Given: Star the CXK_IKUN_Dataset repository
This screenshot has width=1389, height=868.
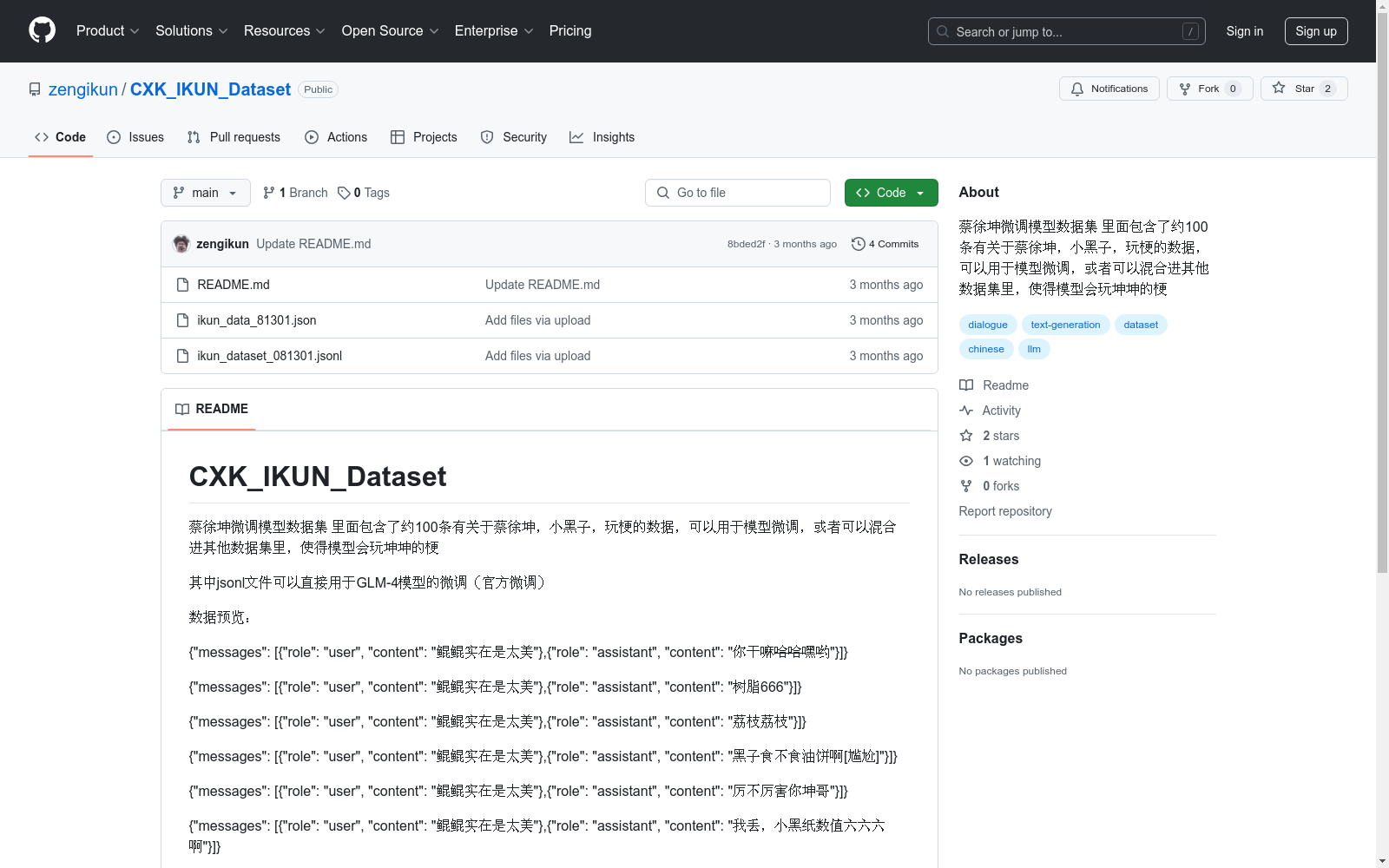Looking at the screenshot, I should pyautogui.click(x=1303, y=88).
